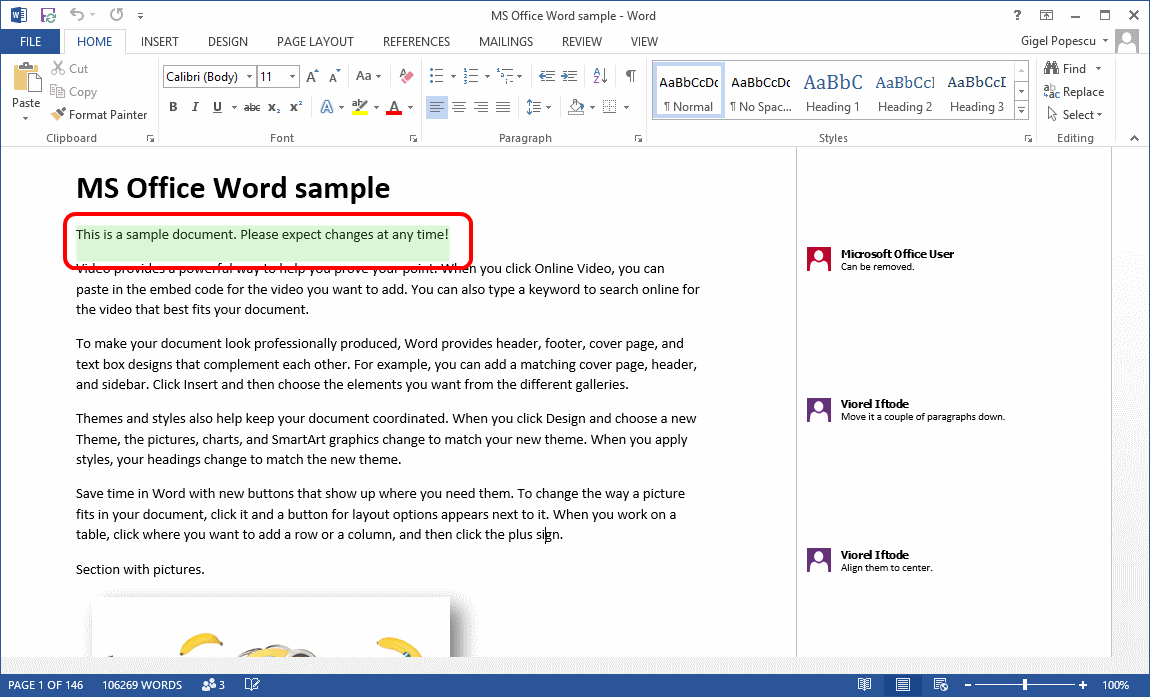1150x697 pixels.
Task: Align the text to the left
Action: click(436, 107)
